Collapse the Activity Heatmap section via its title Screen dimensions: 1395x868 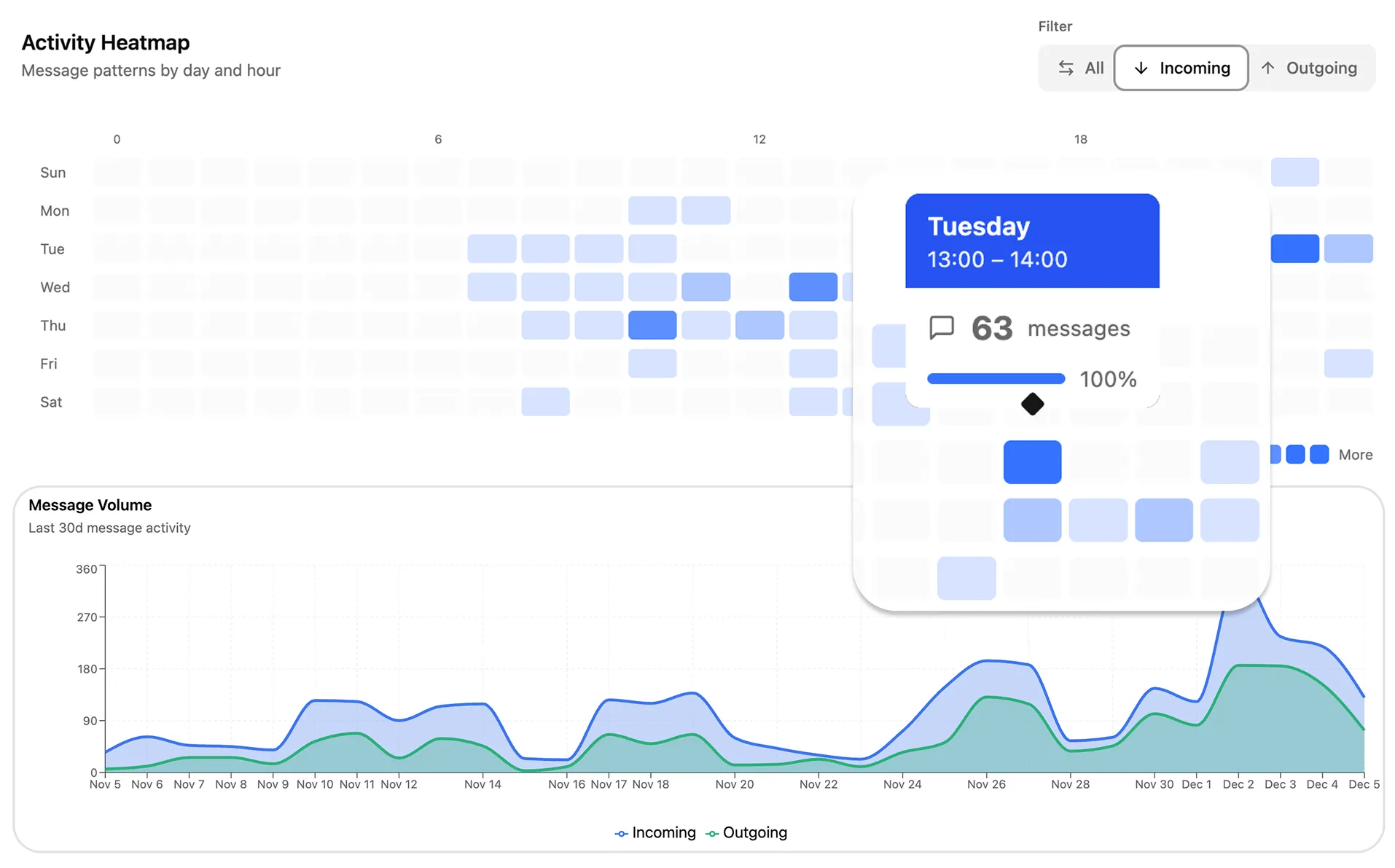[105, 42]
